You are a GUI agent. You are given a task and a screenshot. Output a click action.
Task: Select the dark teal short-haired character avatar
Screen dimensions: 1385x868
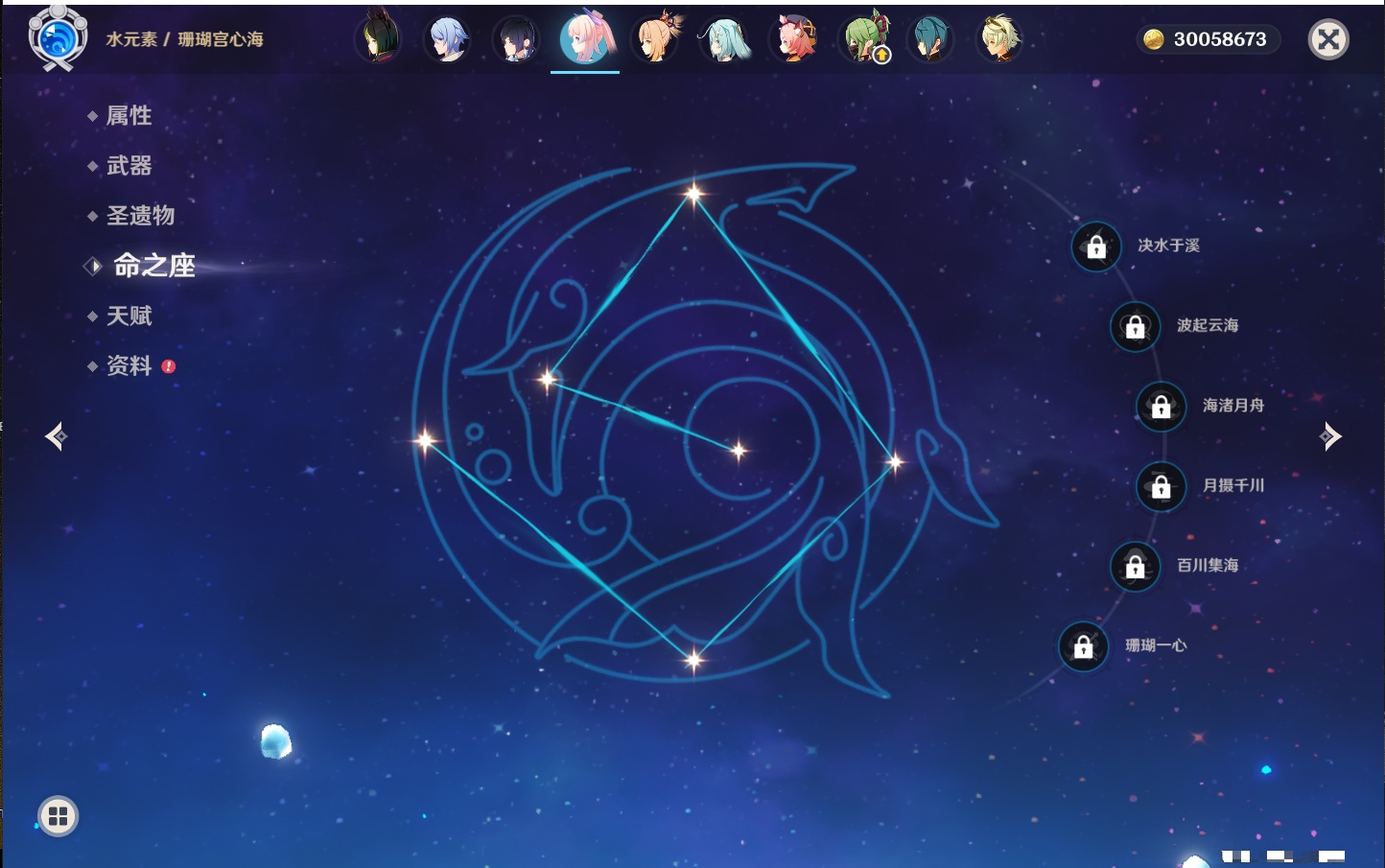930,39
